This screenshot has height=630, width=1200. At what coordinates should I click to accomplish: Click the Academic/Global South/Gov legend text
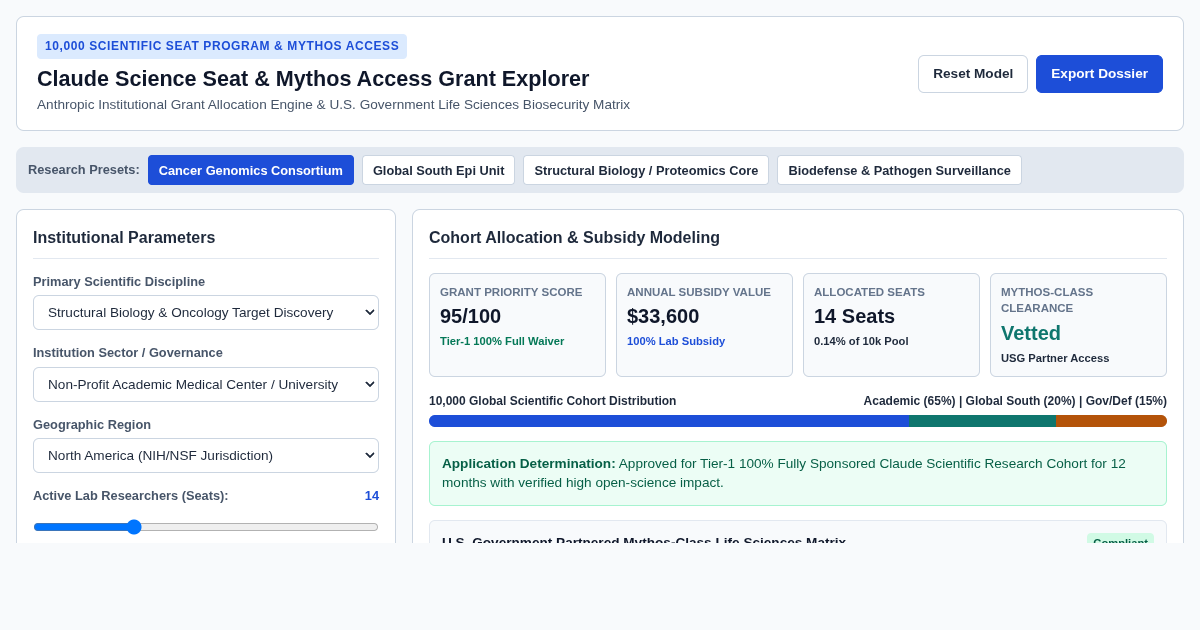[x=1015, y=401]
